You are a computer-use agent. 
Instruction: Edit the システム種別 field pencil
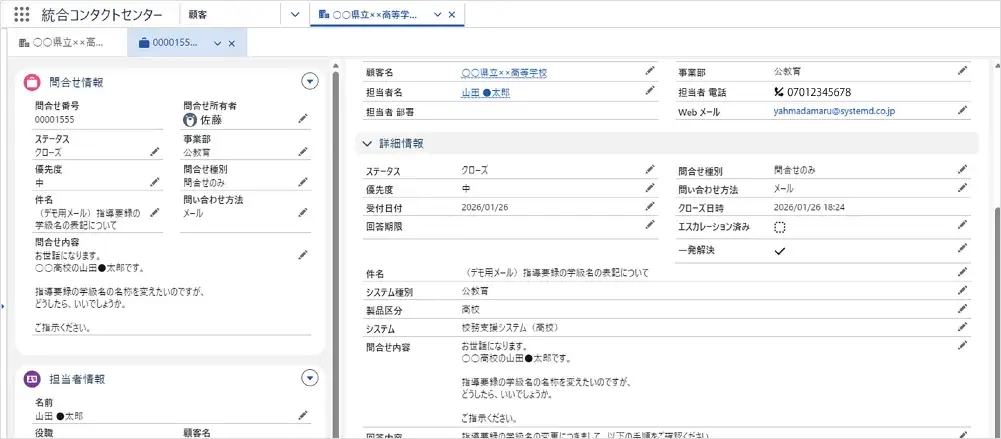963,290
